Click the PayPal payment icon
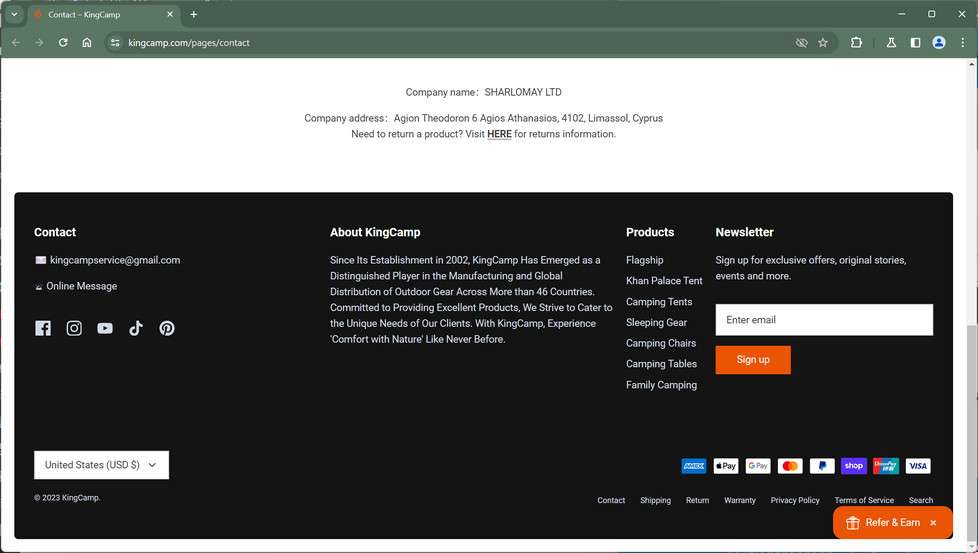This screenshot has width=978, height=553. click(822, 466)
